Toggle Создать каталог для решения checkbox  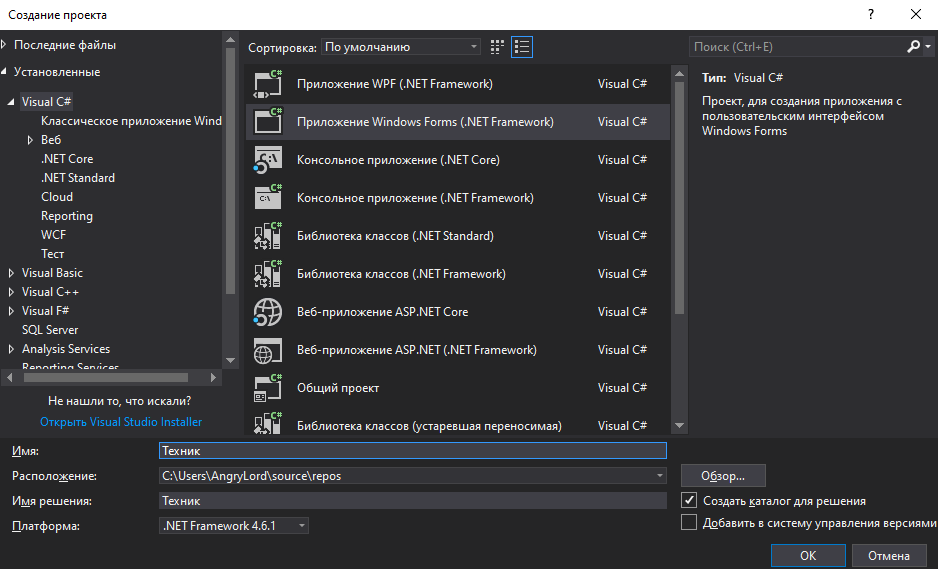pyautogui.click(x=689, y=500)
